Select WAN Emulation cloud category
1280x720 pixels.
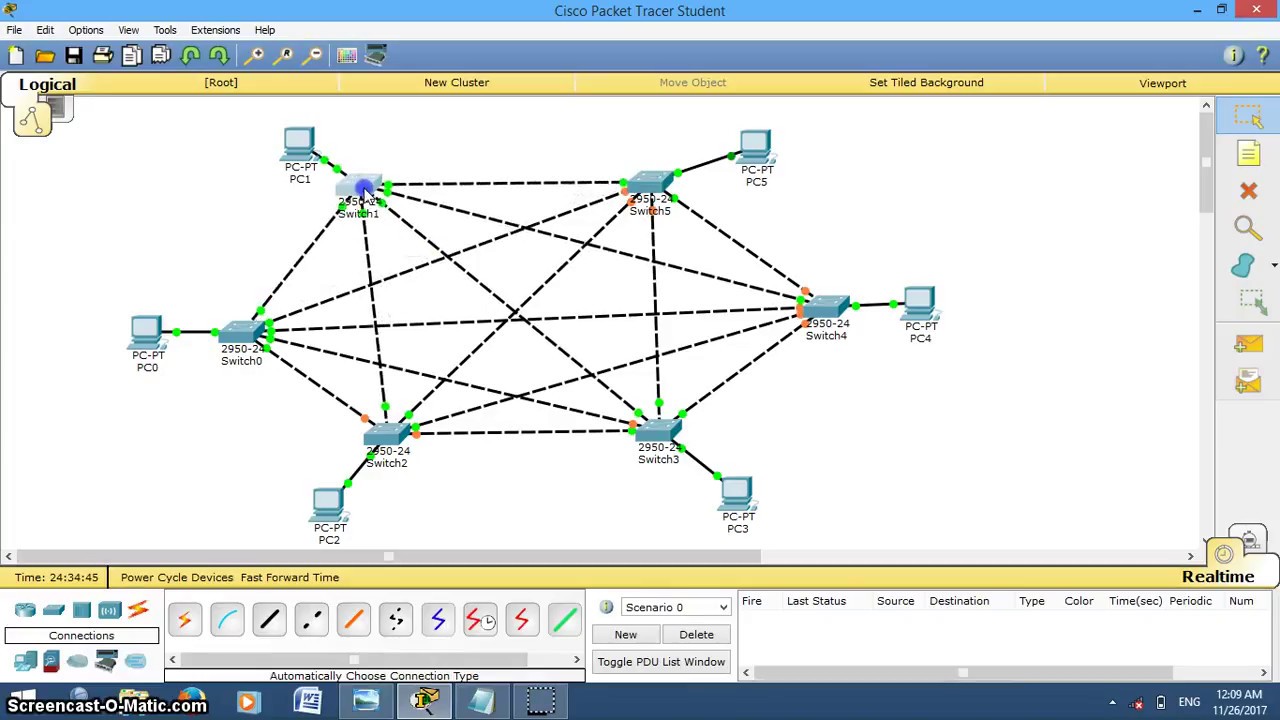click(77, 660)
